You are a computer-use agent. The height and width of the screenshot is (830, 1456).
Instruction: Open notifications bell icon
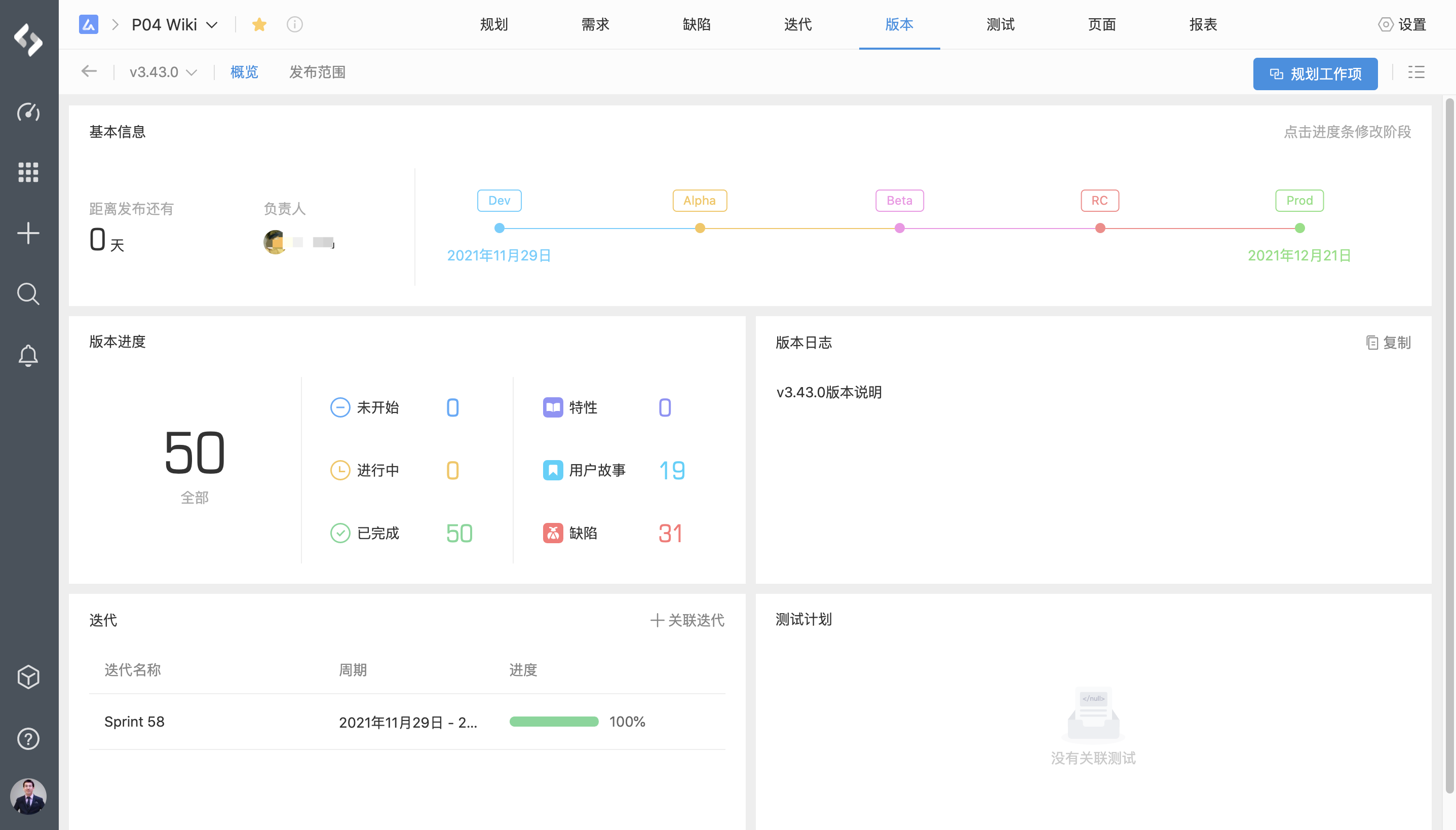[28, 356]
